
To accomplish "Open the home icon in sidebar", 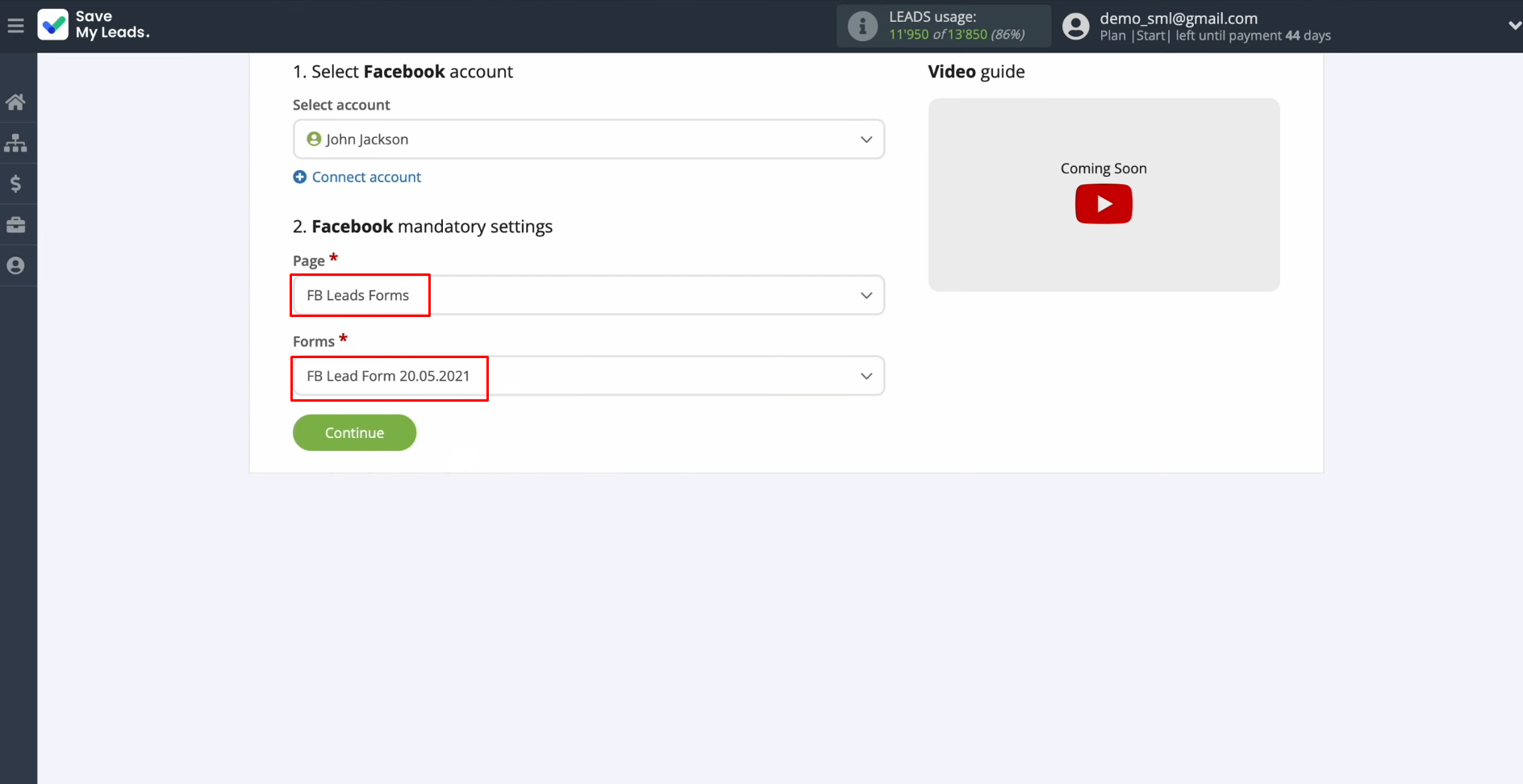I will (x=15, y=102).
